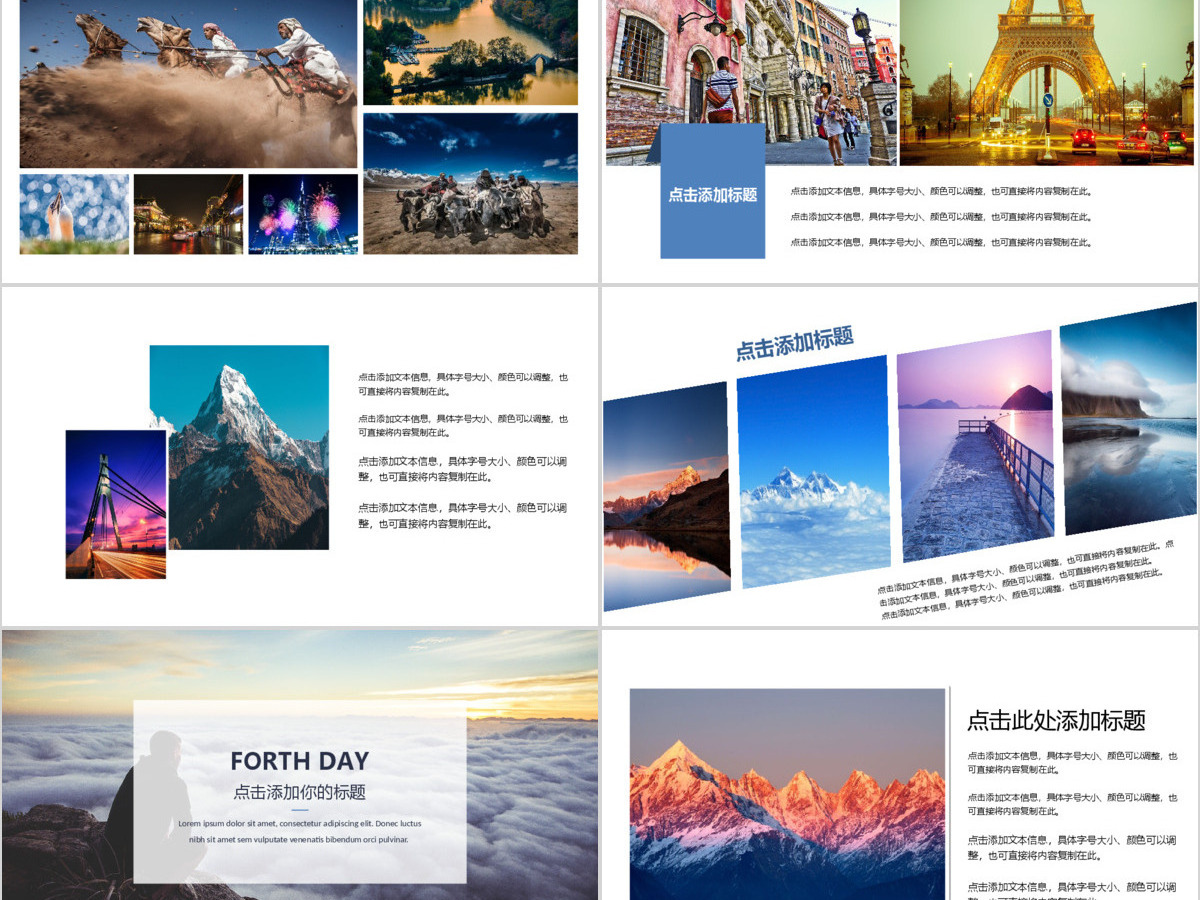Screen dimensions: 1200x900
Task: Click the cable bridge at dusk photo
Action: coord(116,504)
